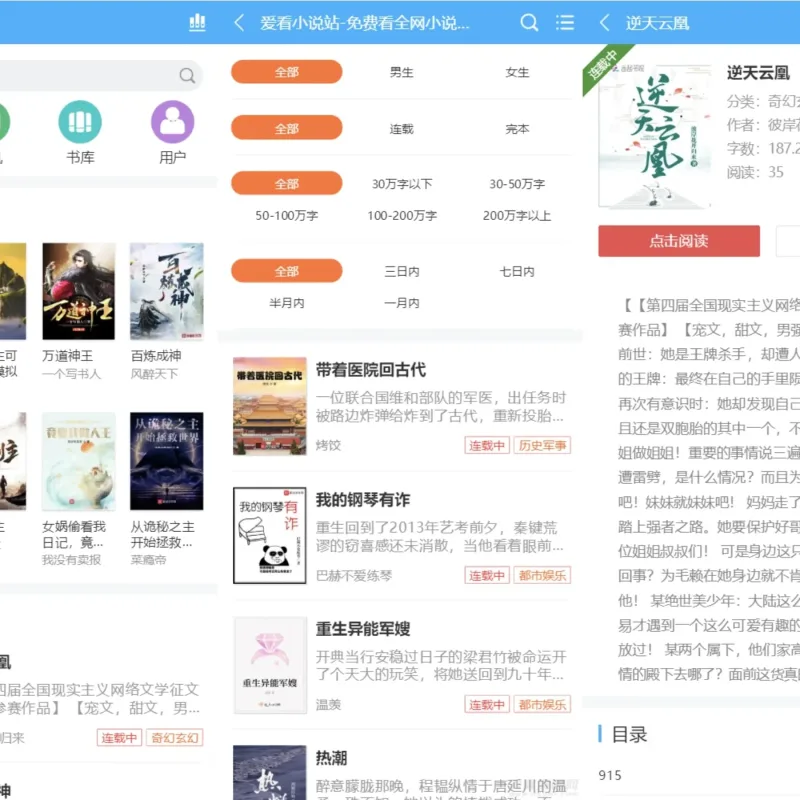Filter by 男生

pos(402,72)
